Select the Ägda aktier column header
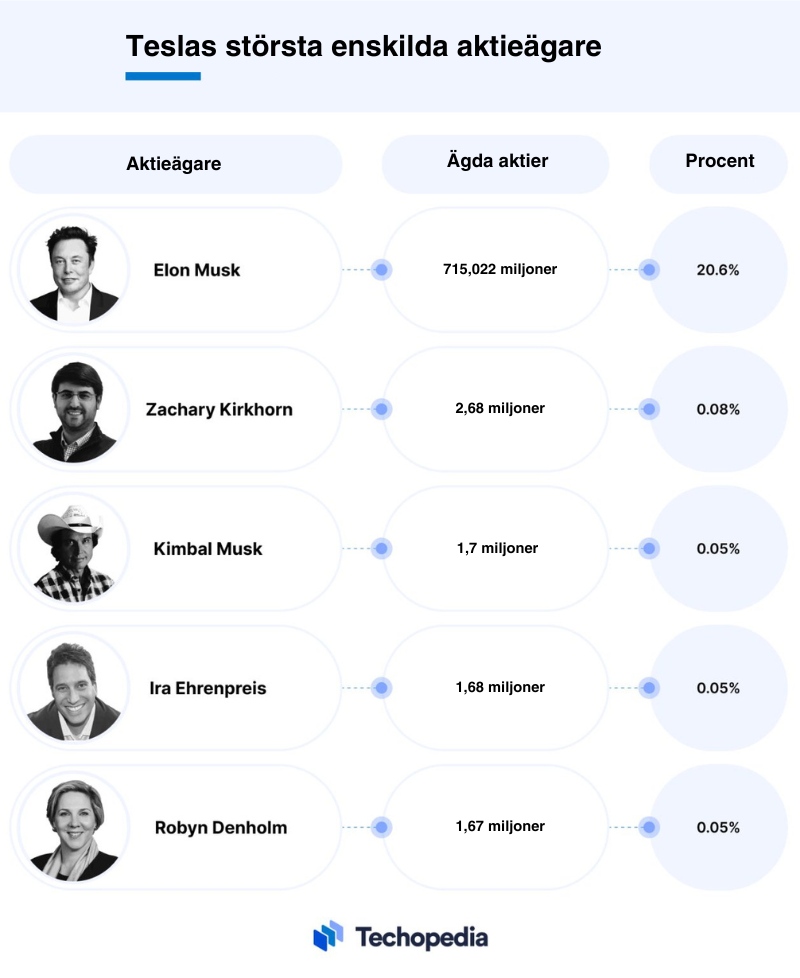 tap(496, 164)
